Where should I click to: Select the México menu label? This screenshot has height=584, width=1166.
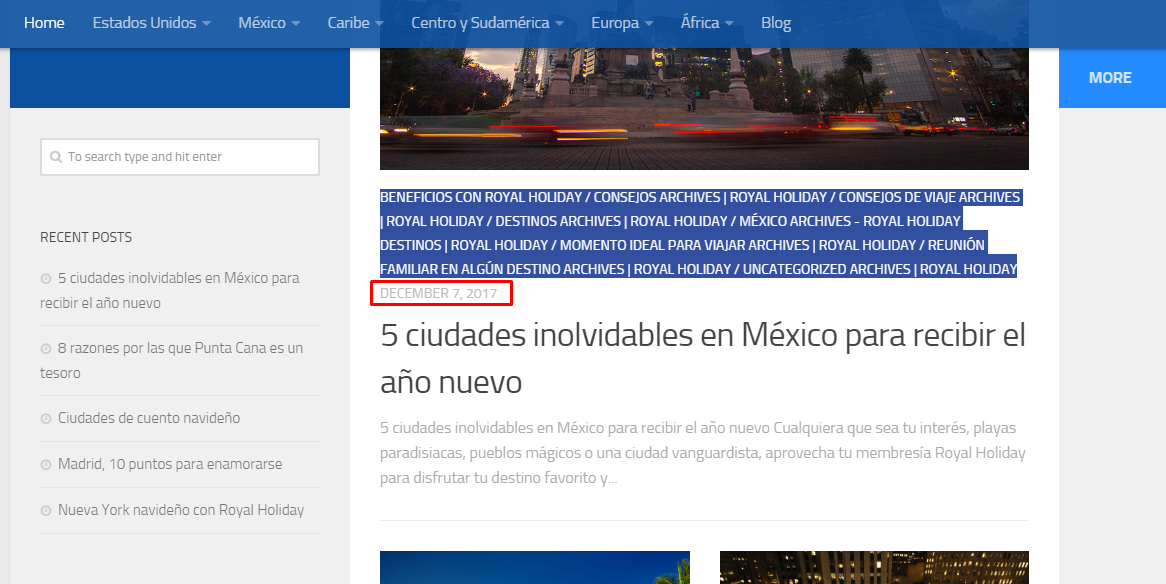262,23
